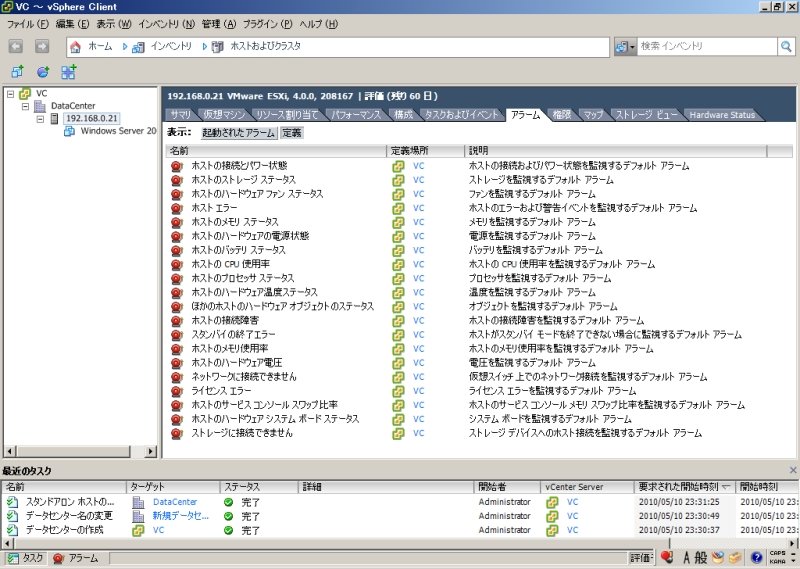Select the スタンバイの終了エラー alarm
800x569 pixels.
(x=233, y=335)
